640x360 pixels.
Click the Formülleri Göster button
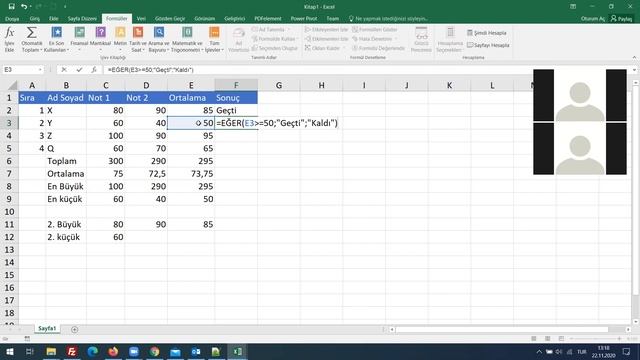pyautogui.click(x=375, y=29)
